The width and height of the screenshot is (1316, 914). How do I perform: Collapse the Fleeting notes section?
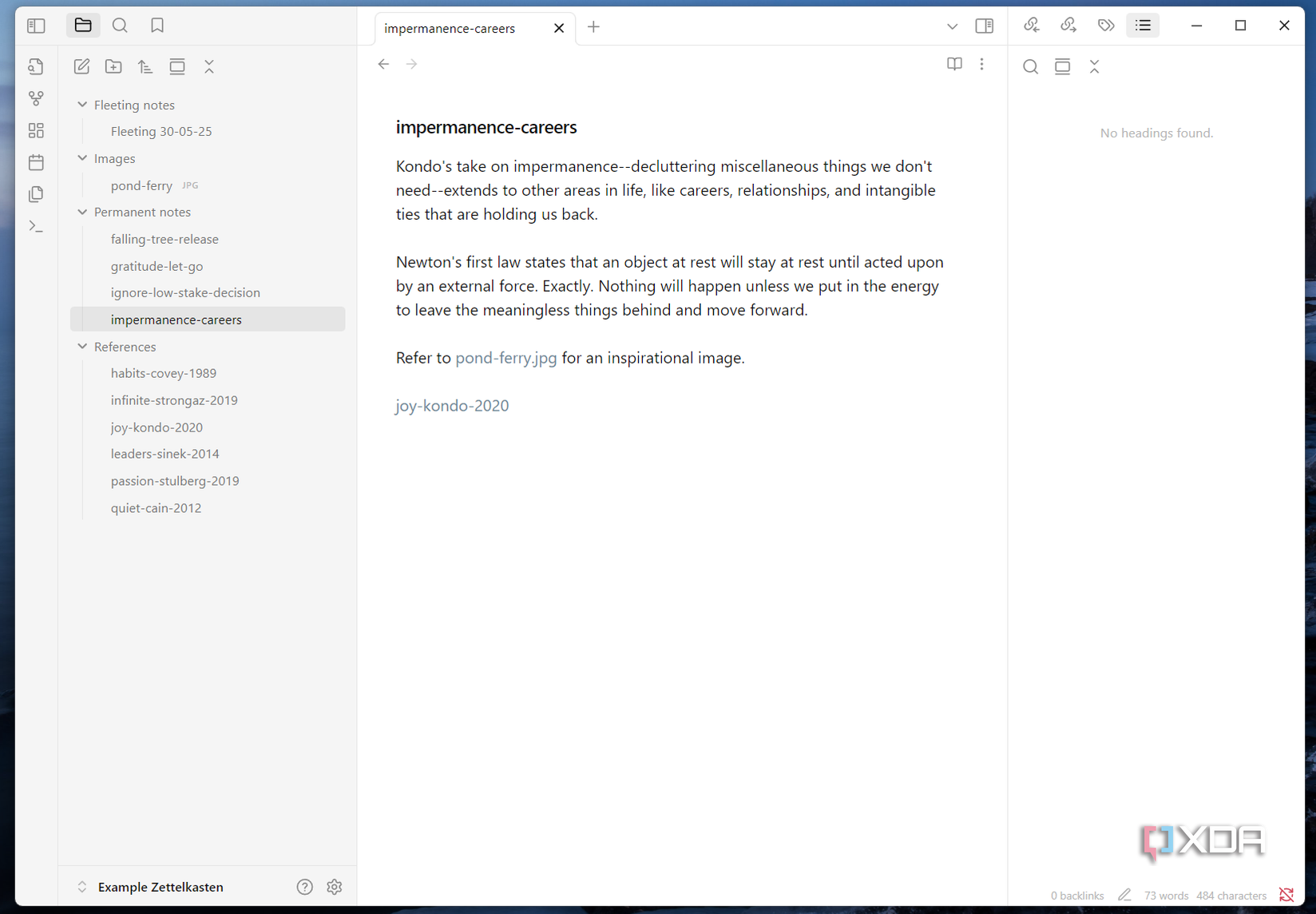82,104
